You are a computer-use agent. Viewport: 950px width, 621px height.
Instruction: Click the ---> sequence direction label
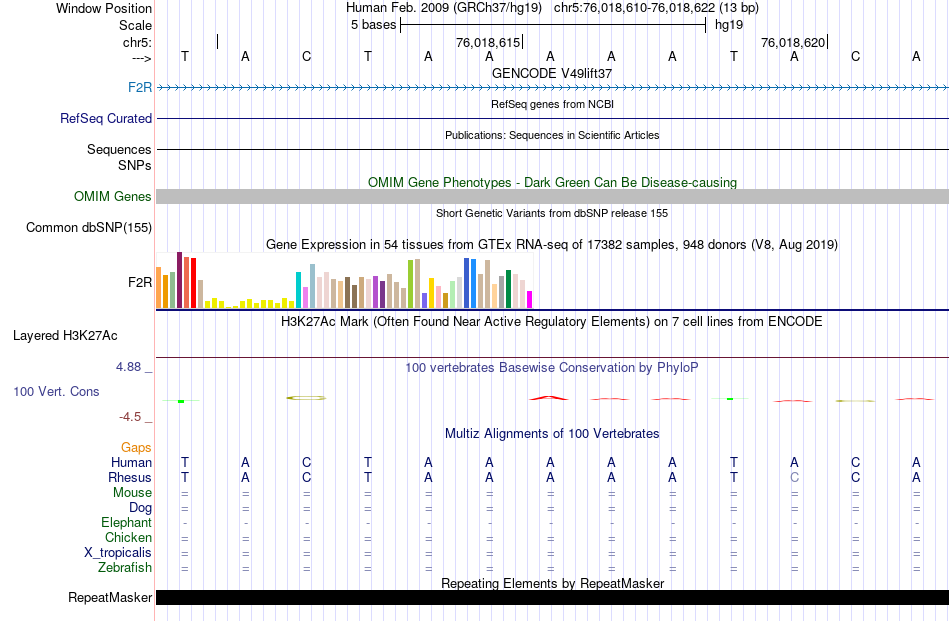click(x=142, y=58)
